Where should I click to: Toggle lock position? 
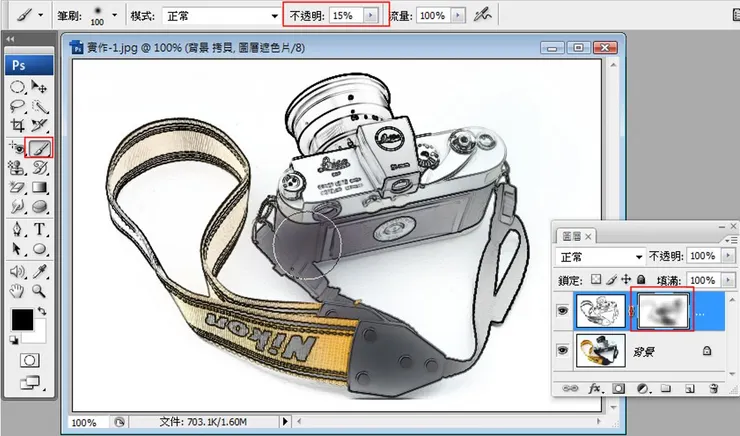tap(626, 279)
